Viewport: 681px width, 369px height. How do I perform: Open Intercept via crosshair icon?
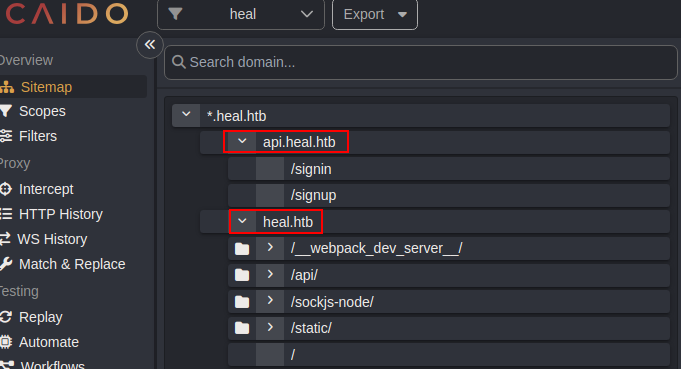tap(6, 189)
